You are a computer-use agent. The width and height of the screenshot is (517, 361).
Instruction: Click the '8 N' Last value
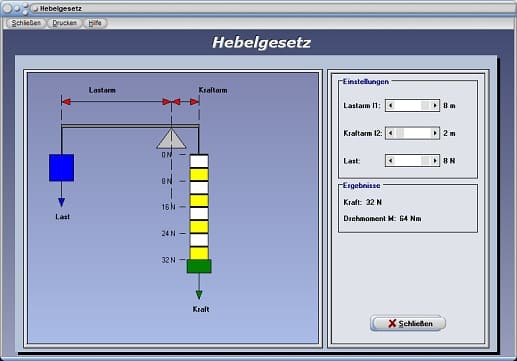click(x=449, y=161)
